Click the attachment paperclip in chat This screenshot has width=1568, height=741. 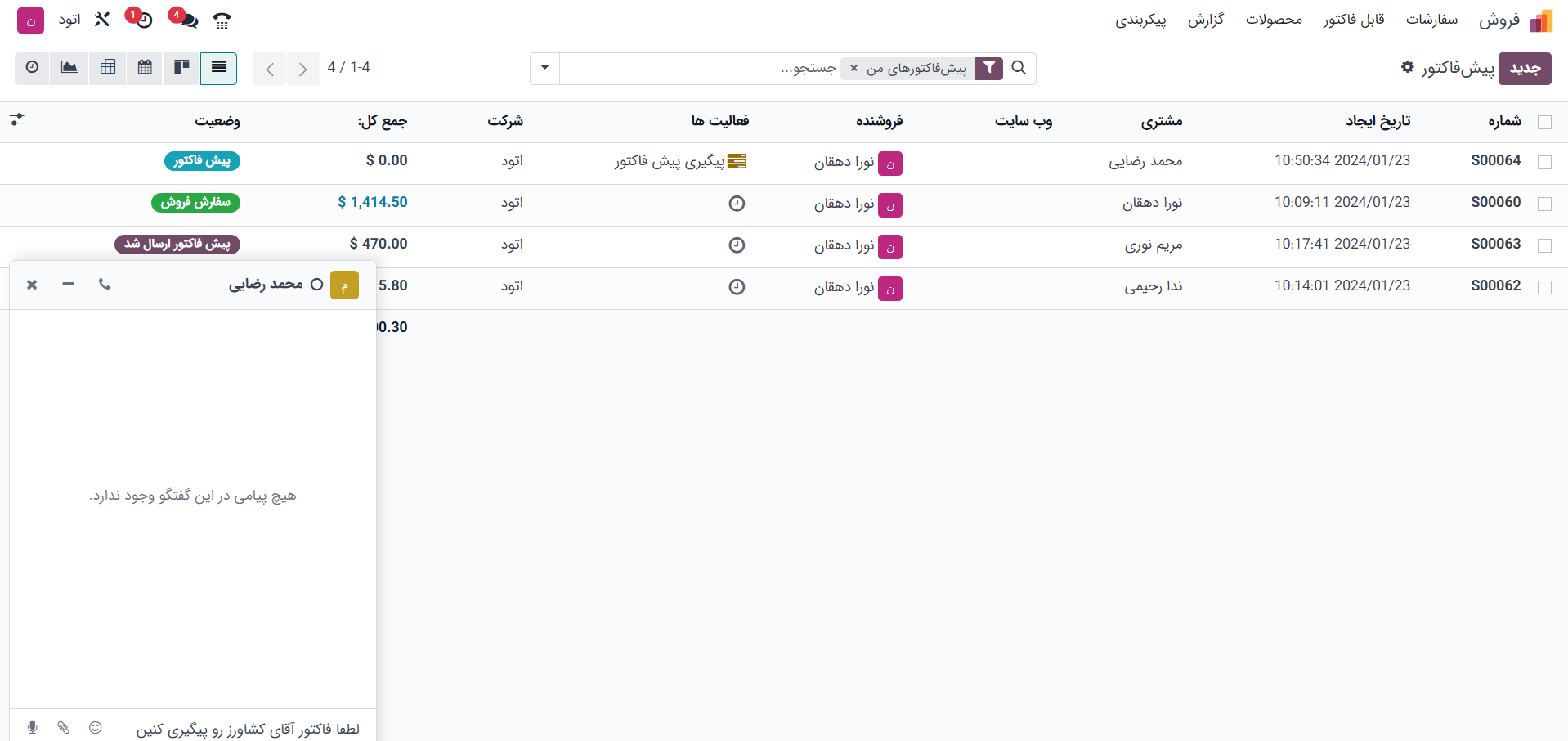click(64, 727)
